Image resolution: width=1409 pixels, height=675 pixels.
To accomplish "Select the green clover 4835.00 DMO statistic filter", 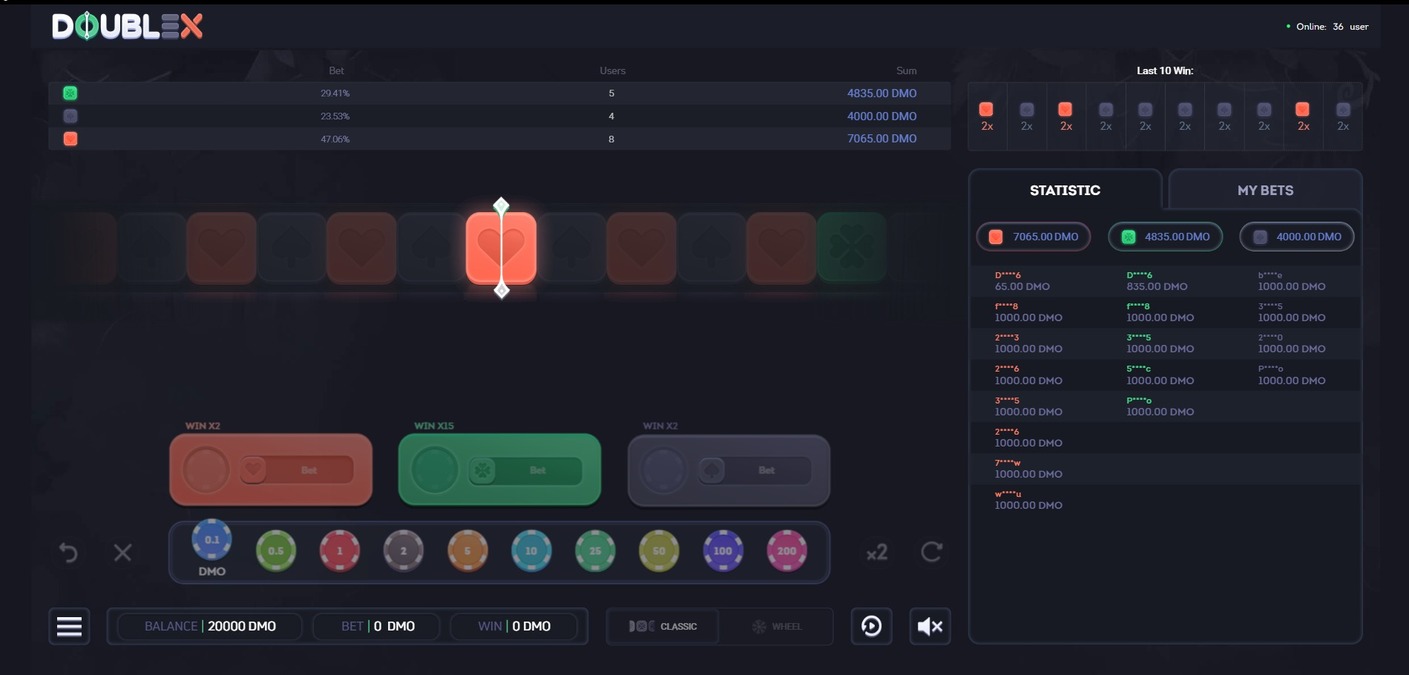I will point(1164,236).
